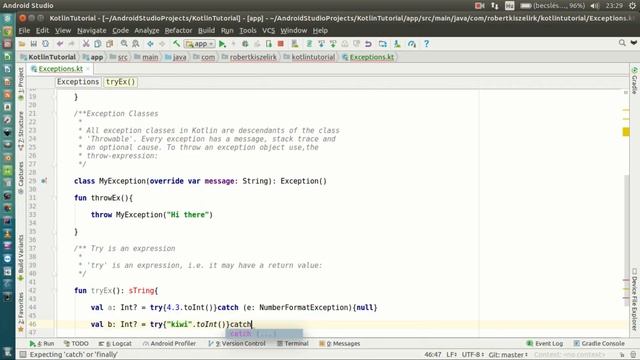The image size is (640, 360).
Task: Close the Exceptions.kt editor tab
Action: [x=88, y=69]
